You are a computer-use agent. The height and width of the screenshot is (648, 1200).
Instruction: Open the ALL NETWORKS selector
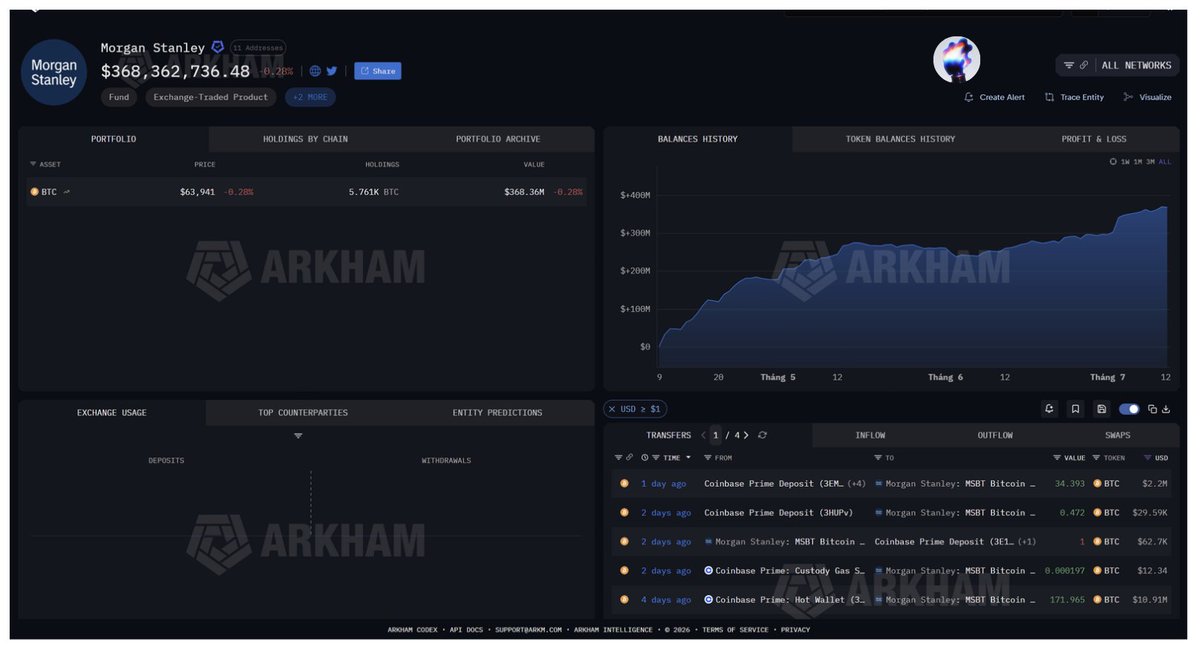click(1135, 65)
